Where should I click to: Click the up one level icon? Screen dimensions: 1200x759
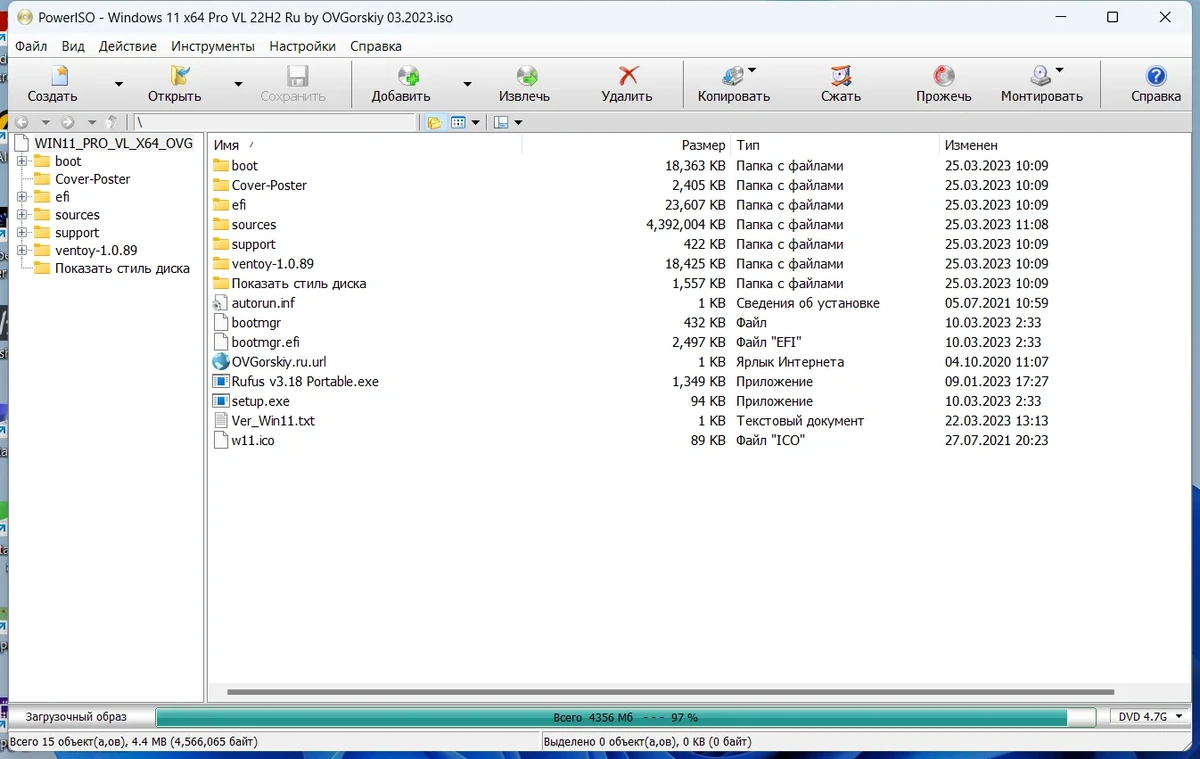[x=112, y=122]
